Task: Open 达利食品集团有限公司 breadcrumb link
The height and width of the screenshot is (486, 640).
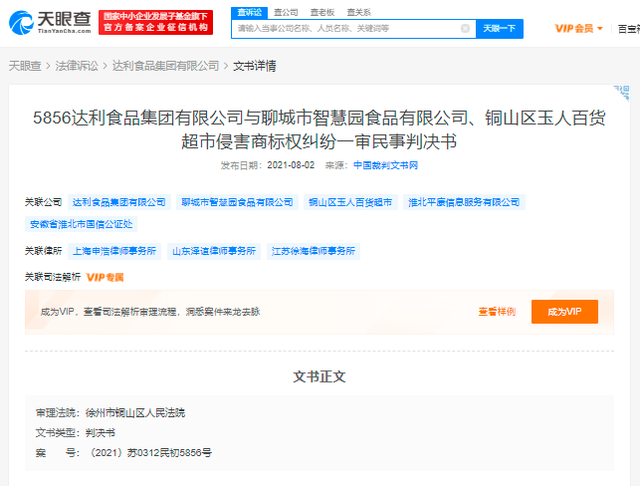Action: pyautogui.click(x=165, y=66)
